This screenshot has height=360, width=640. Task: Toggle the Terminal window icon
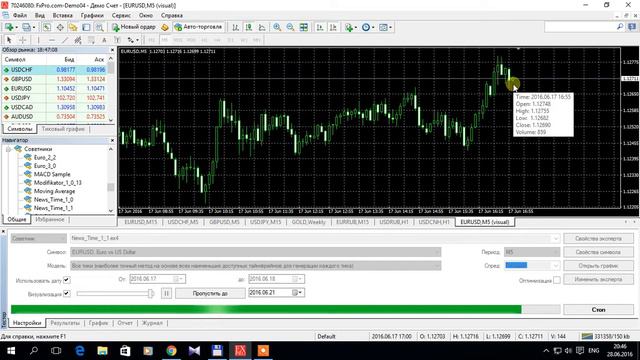tap(86, 27)
